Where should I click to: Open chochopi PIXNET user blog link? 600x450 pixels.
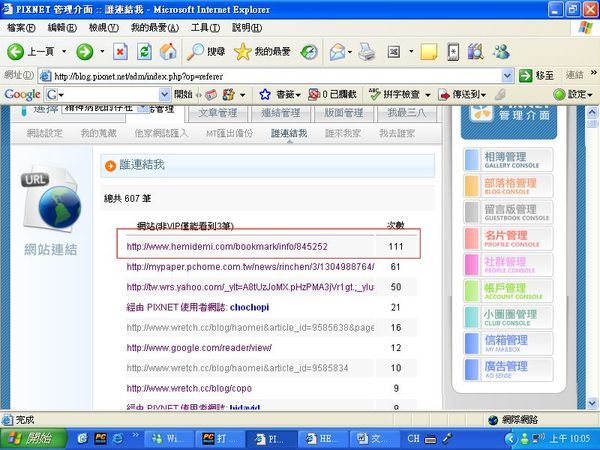[x=249, y=307]
